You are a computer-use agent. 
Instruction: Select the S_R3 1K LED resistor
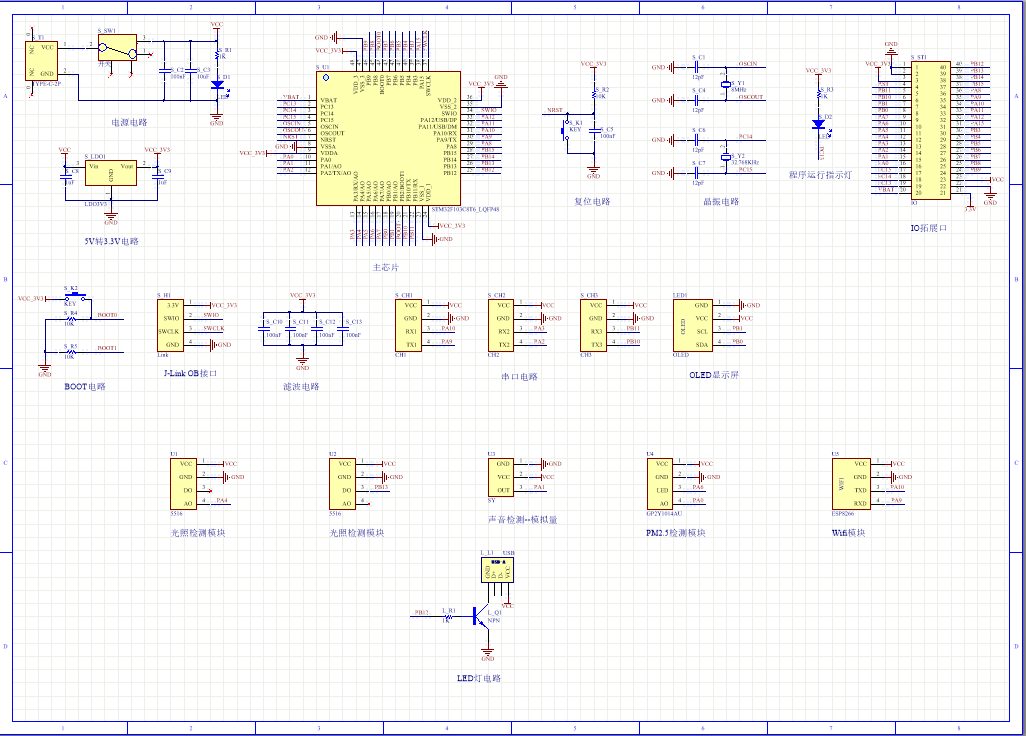pyautogui.click(x=819, y=95)
